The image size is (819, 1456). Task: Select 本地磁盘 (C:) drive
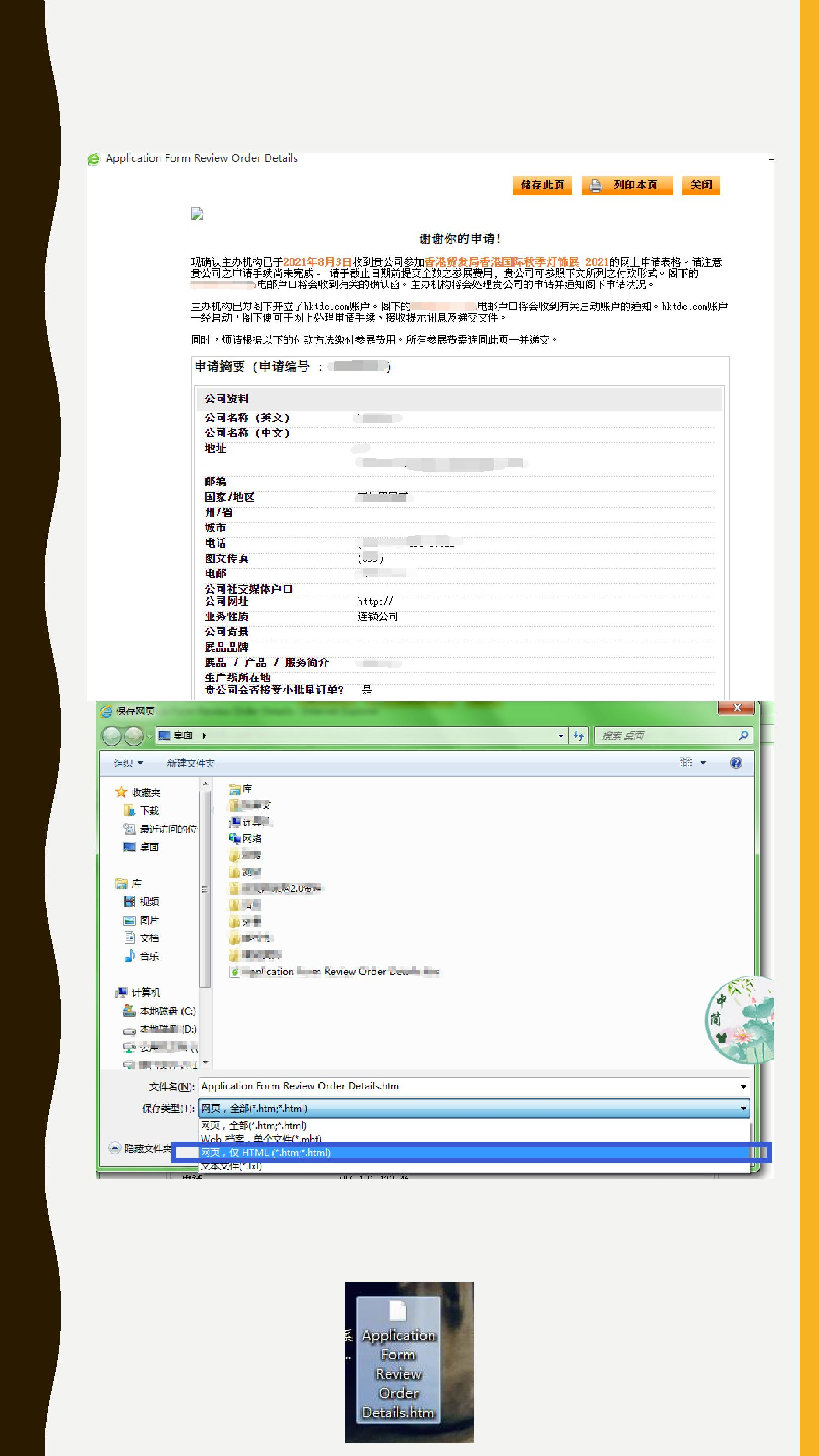tap(159, 1011)
